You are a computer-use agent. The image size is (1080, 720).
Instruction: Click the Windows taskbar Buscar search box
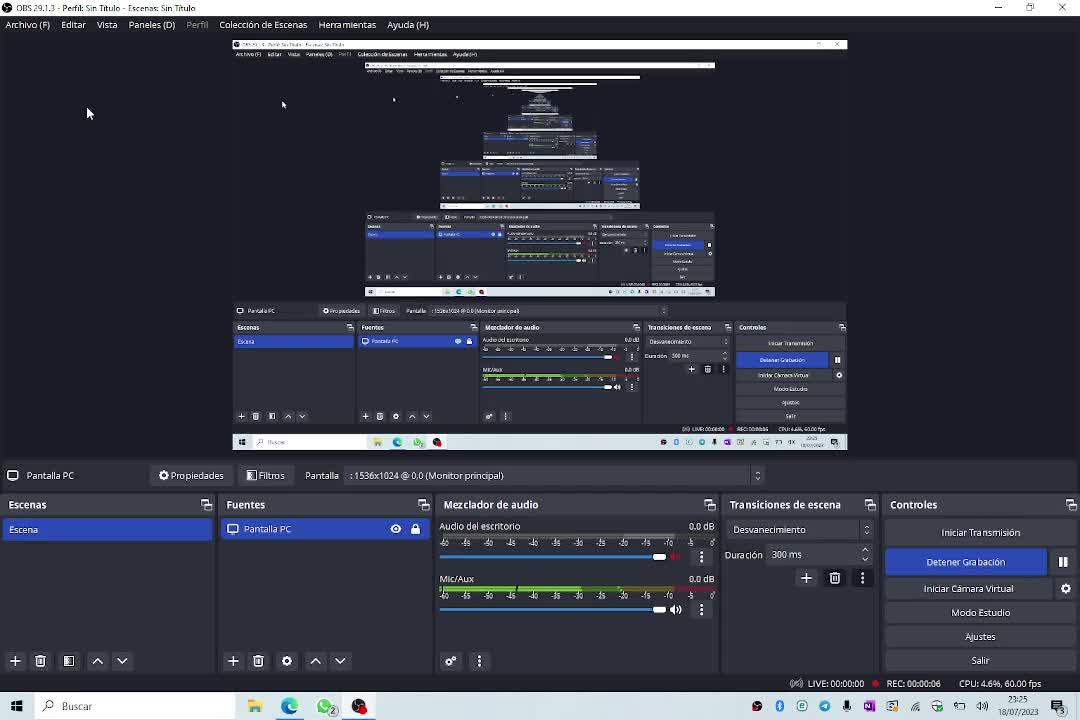[135, 706]
